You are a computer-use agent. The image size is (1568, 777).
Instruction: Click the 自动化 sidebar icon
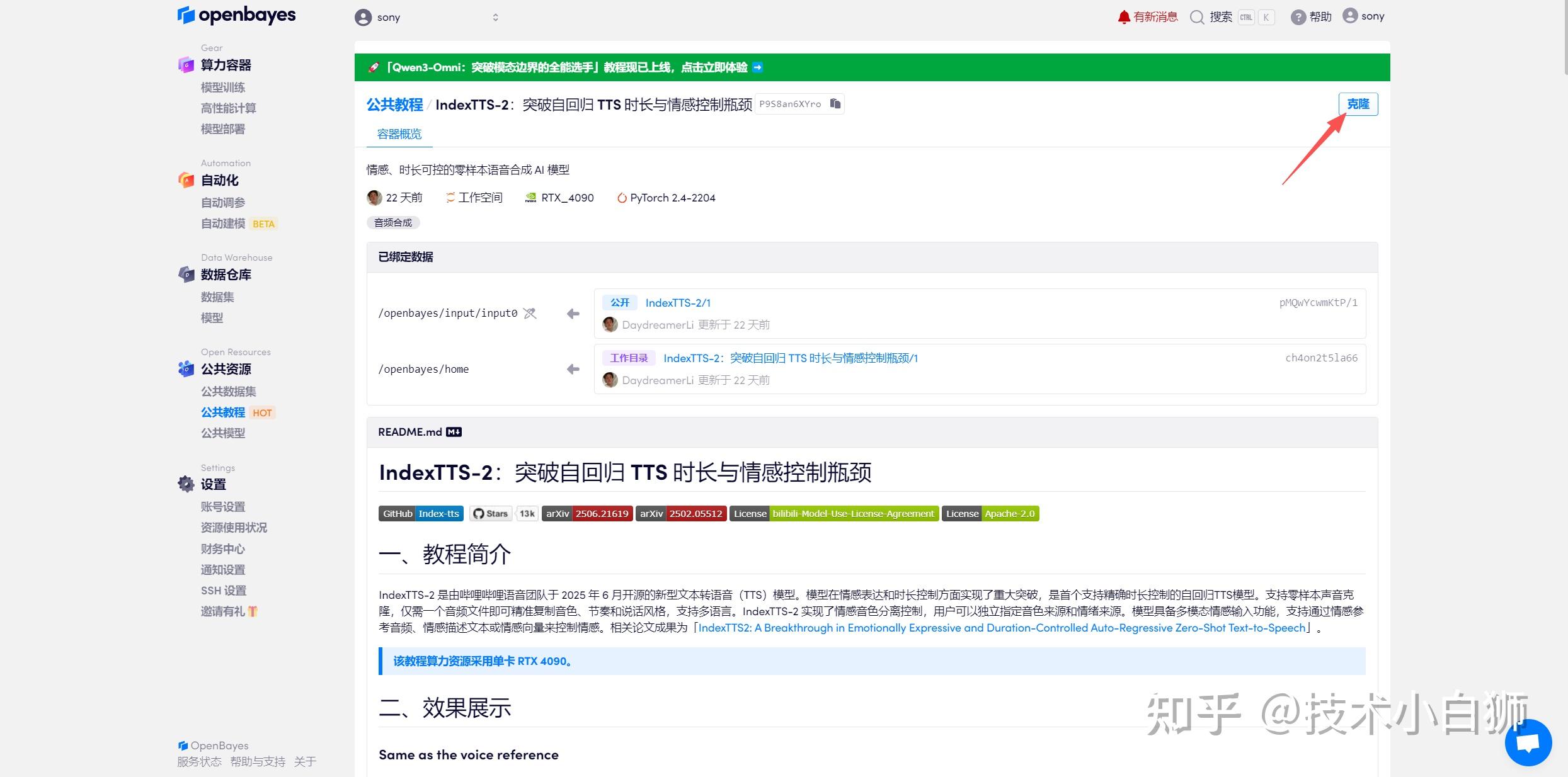pyautogui.click(x=186, y=180)
